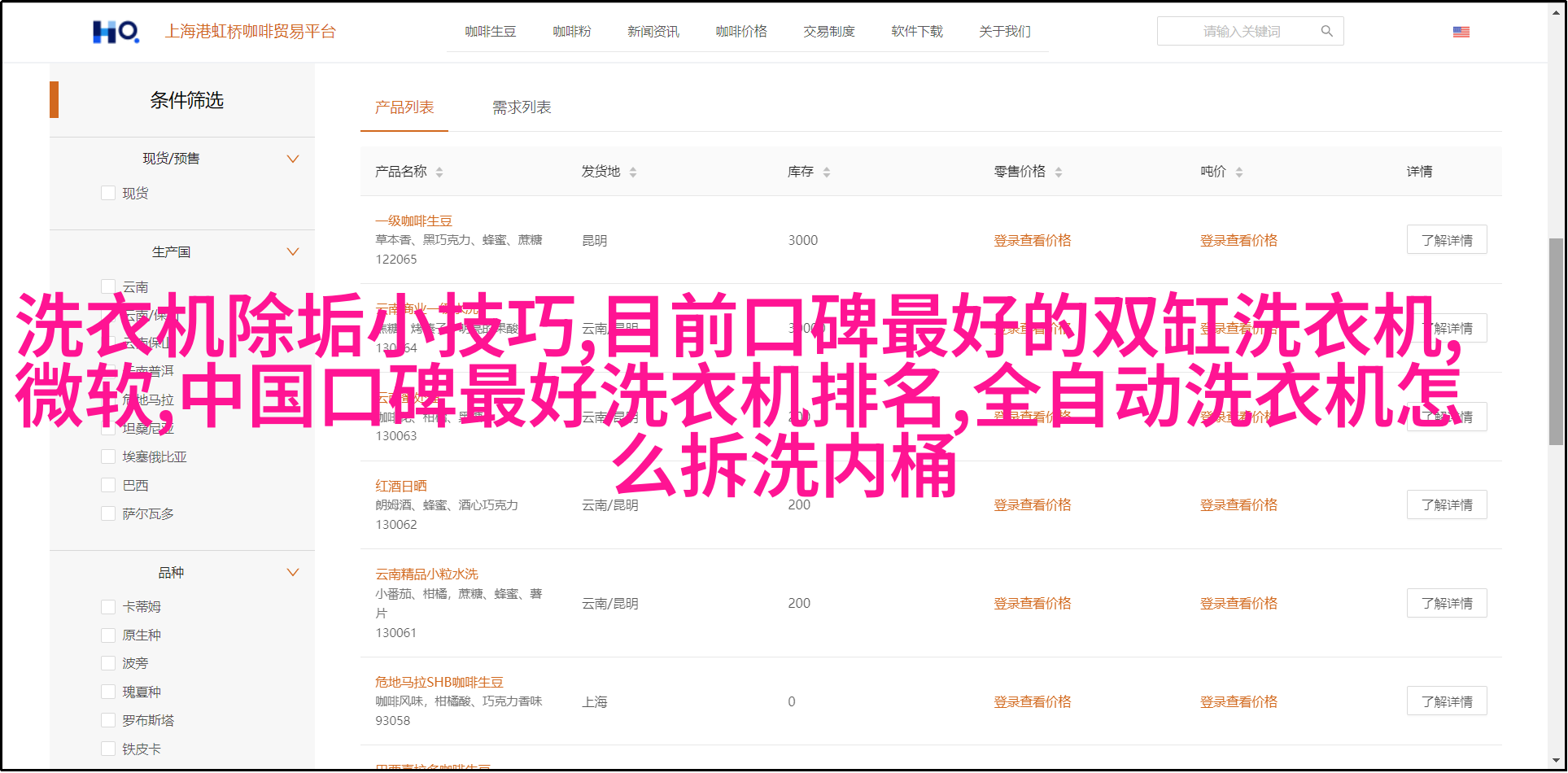Open the 关于我们 menu
1568x773 pixels.
pyautogui.click(x=1005, y=32)
